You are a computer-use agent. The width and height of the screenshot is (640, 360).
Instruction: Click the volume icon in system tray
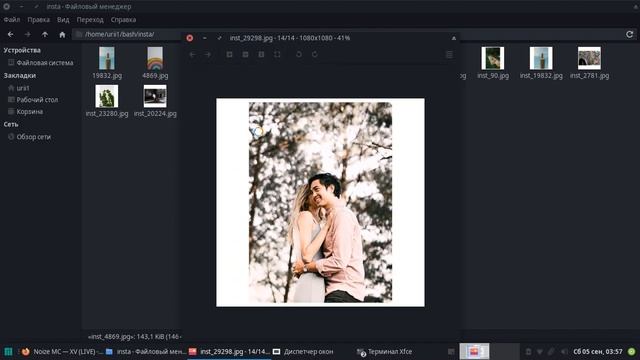564,351
